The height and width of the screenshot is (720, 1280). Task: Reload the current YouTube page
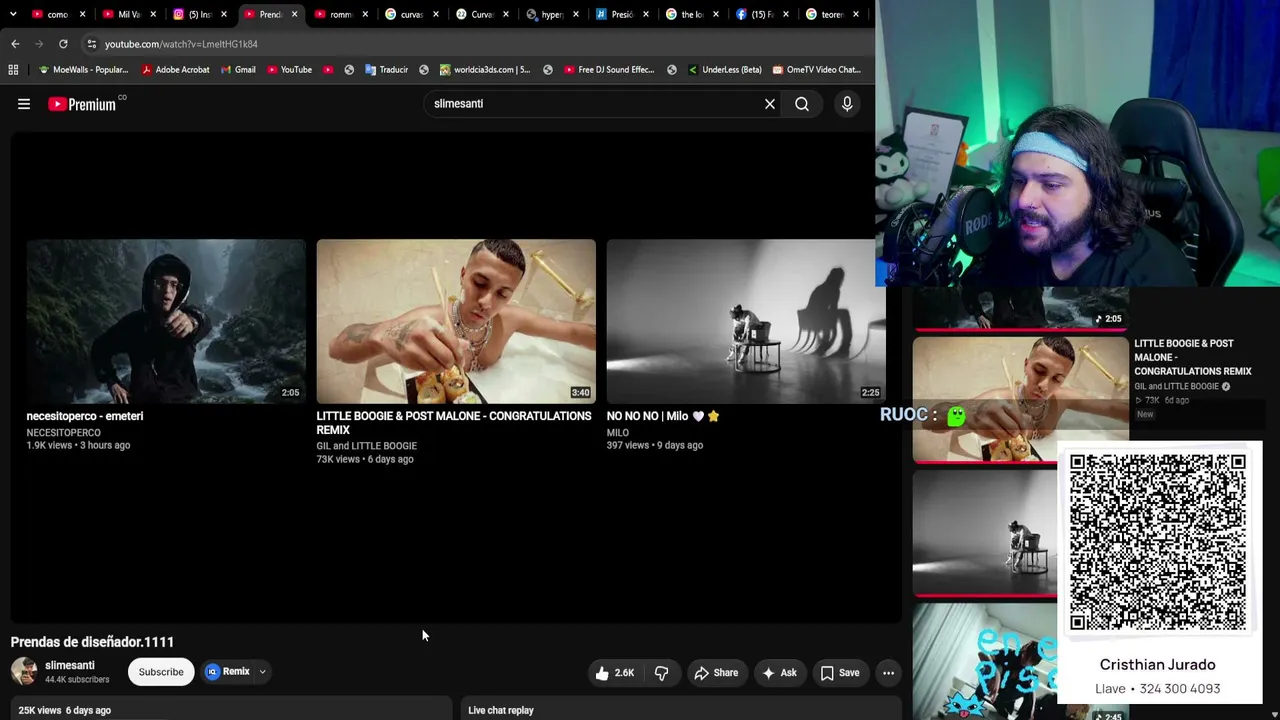pyautogui.click(x=63, y=44)
